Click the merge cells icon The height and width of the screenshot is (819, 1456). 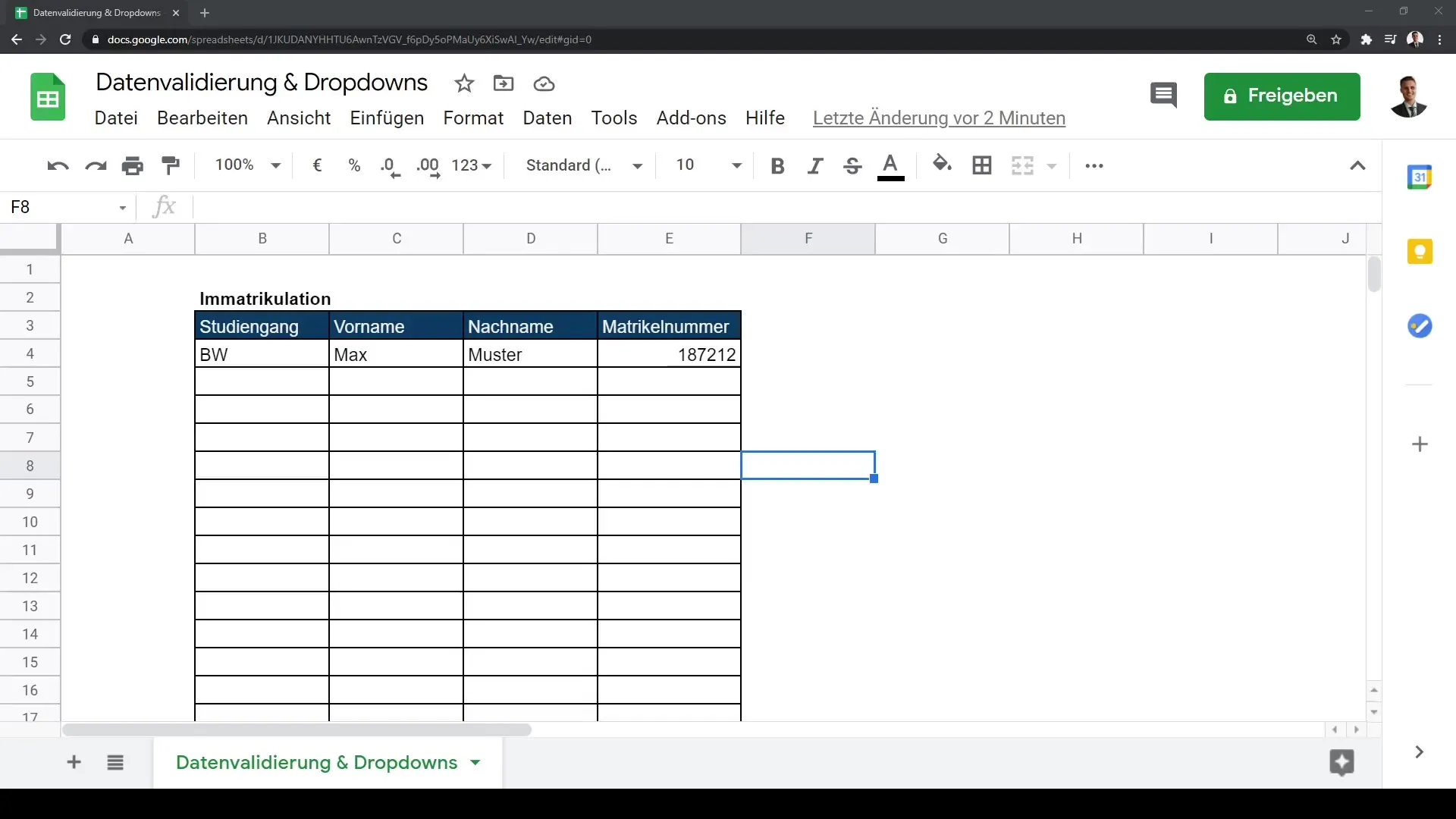click(x=1022, y=165)
